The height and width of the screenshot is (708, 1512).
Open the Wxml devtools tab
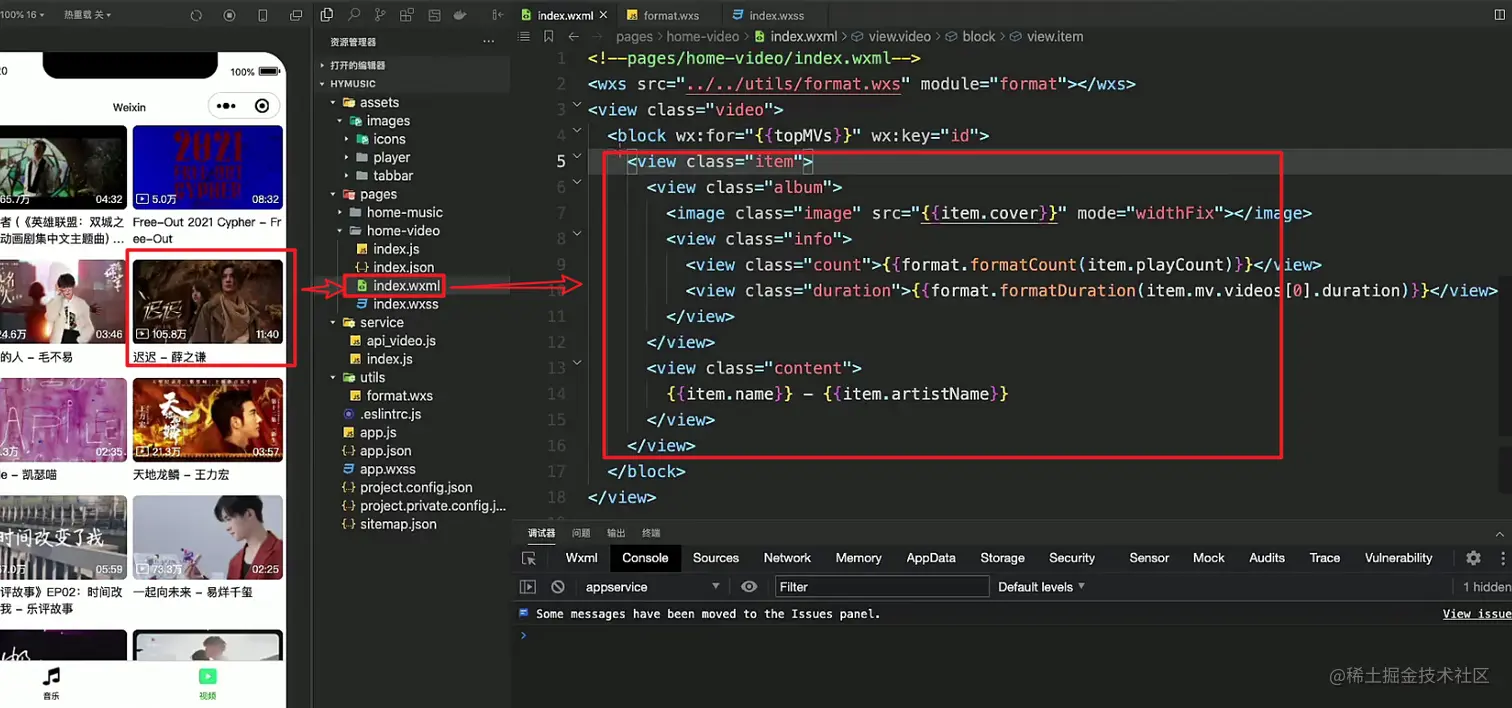point(581,558)
